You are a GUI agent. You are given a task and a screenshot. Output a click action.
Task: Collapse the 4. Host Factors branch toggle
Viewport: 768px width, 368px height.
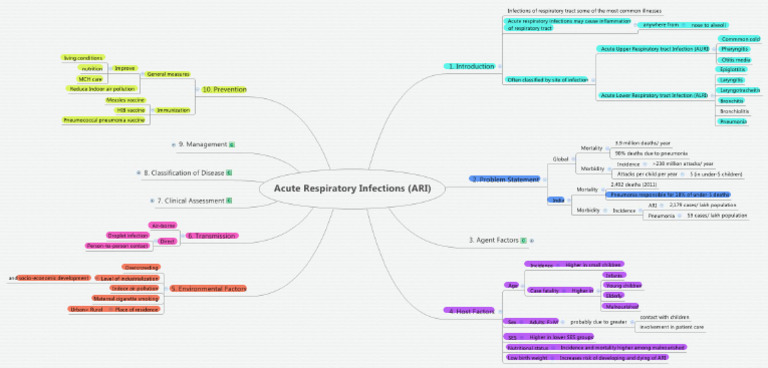[x=500, y=311]
